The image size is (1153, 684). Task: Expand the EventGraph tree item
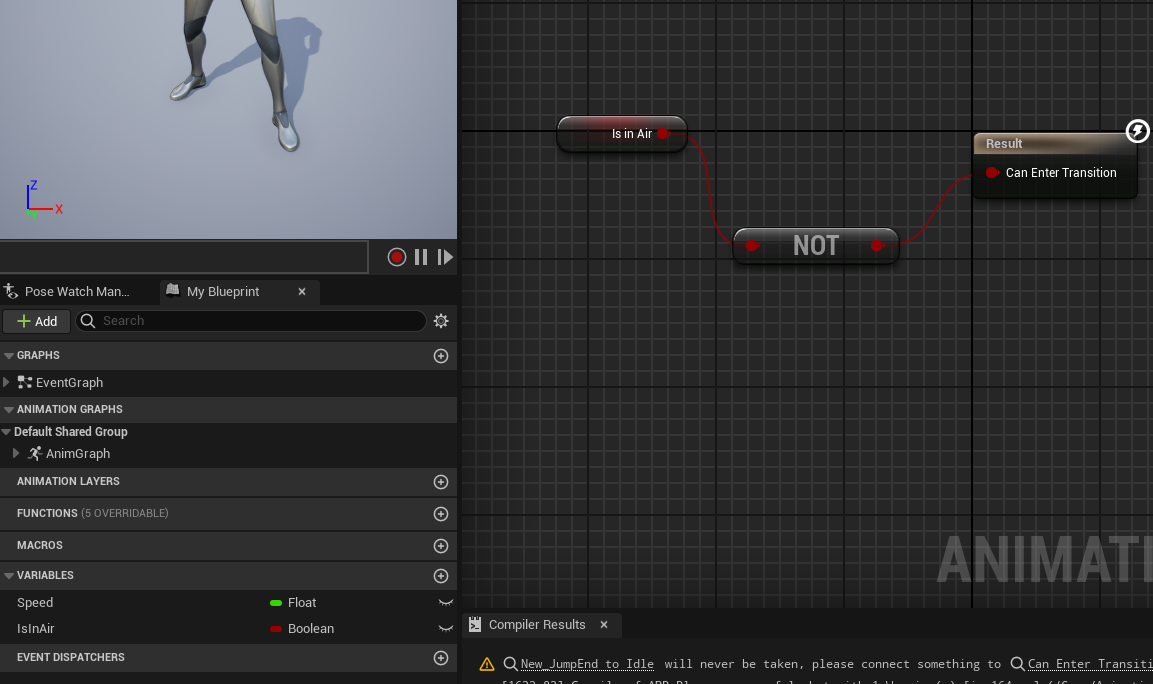pos(7,382)
